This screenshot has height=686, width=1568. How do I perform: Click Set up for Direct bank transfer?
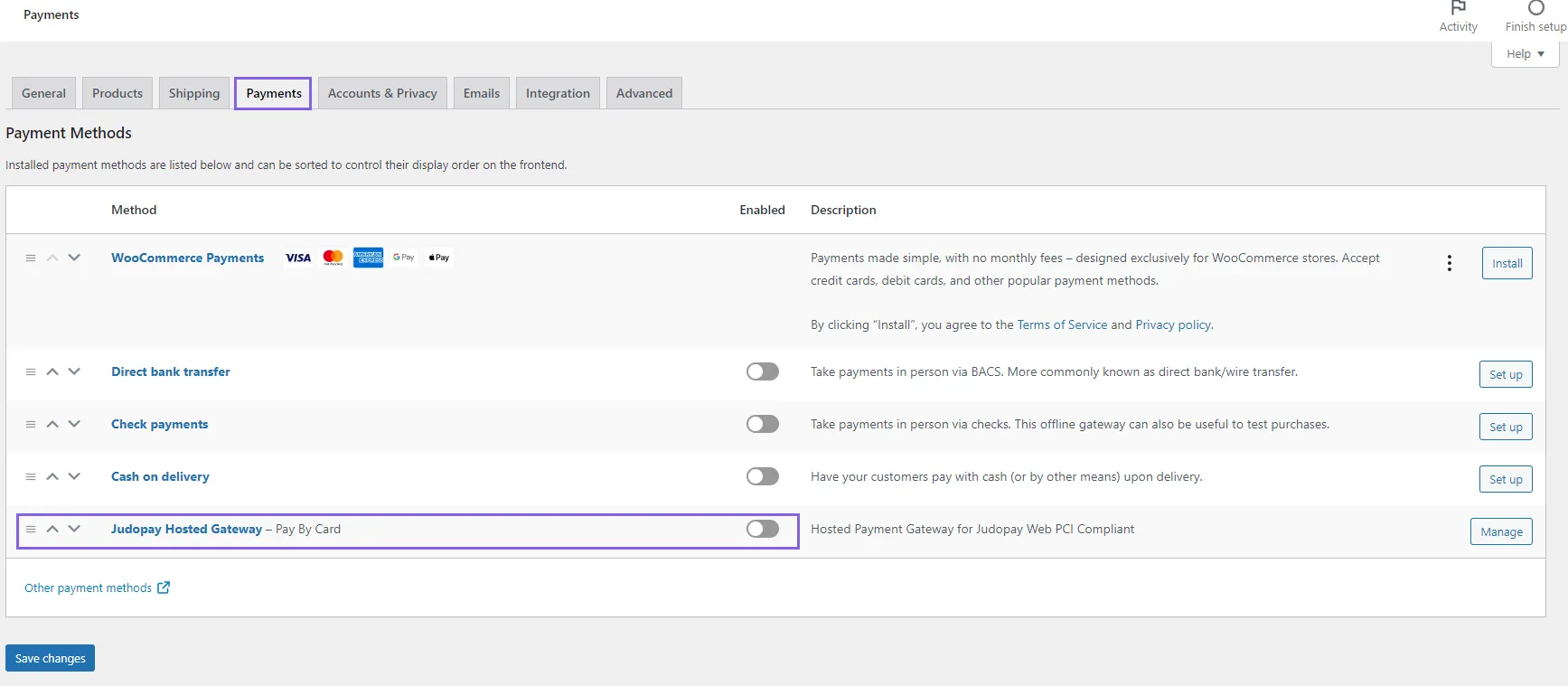tap(1506, 374)
